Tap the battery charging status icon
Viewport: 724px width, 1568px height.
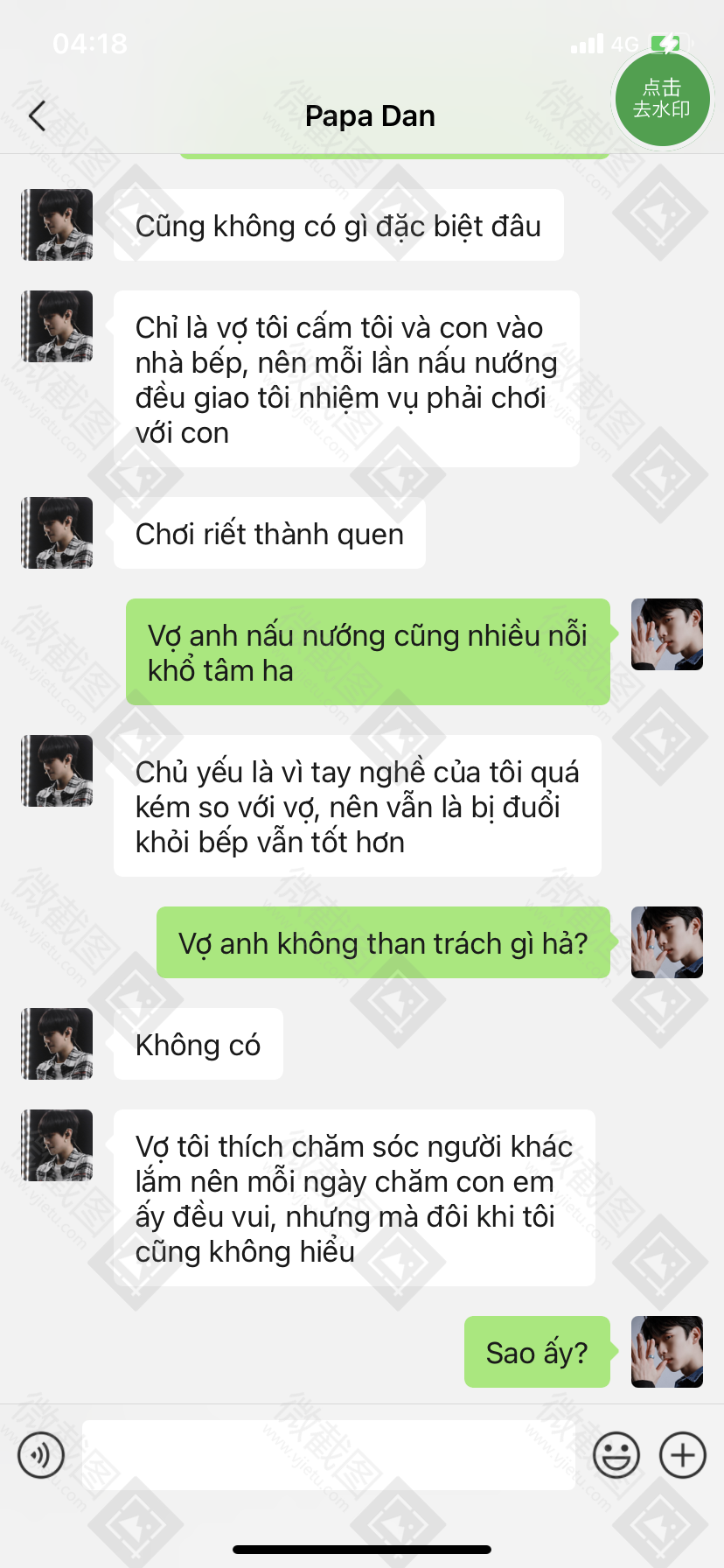[x=669, y=43]
